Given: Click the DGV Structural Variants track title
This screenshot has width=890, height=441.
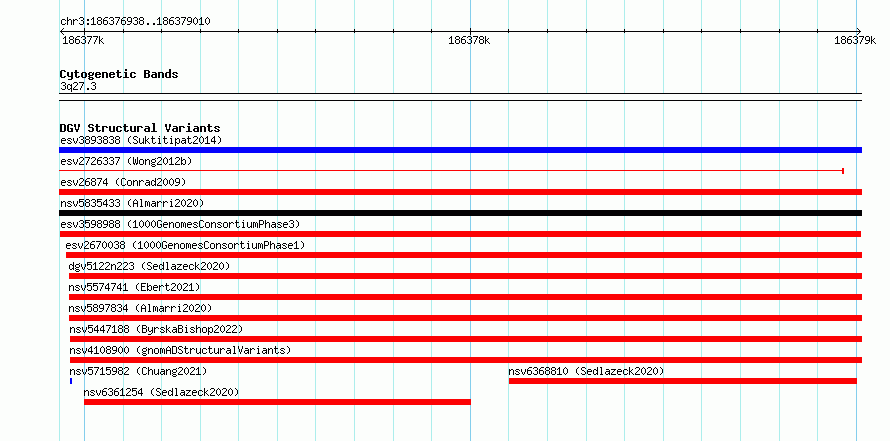Looking at the screenshot, I should (140, 128).
